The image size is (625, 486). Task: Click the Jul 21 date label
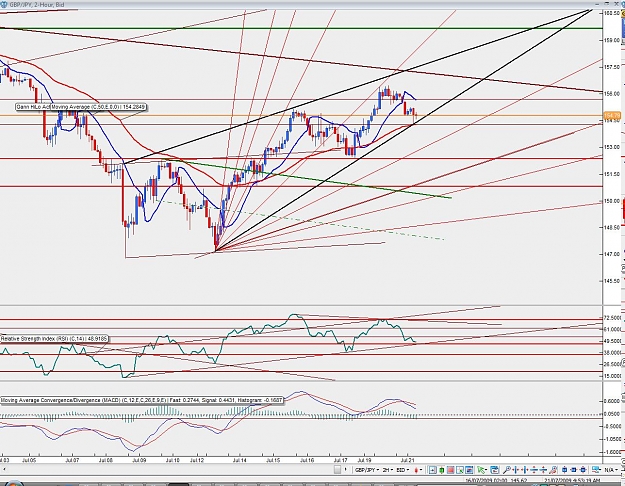tap(407, 460)
